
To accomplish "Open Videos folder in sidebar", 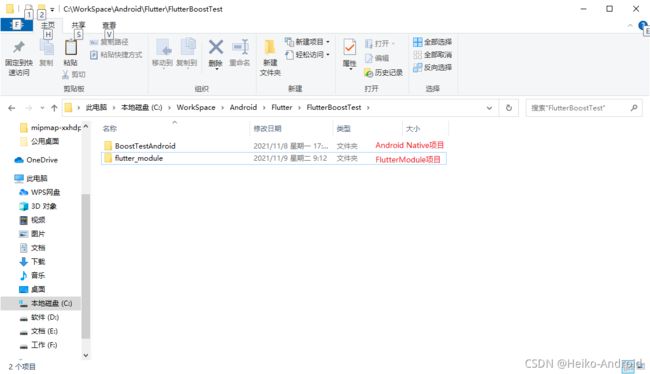I will (x=32, y=220).
